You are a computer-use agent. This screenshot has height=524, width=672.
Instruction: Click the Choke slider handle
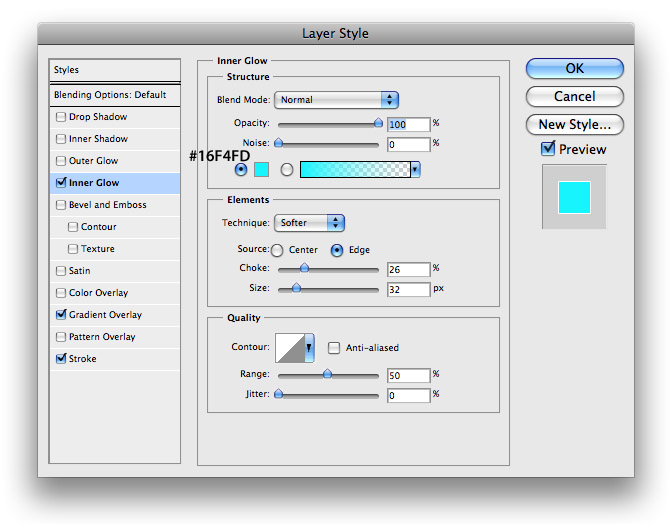304,268
